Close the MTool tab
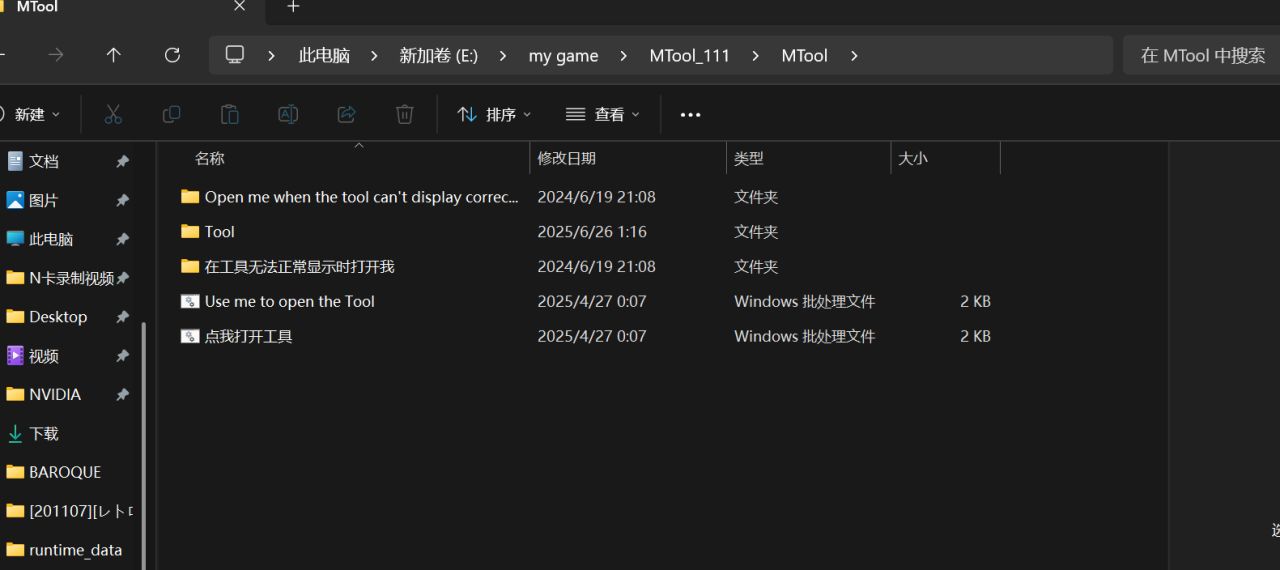The height and width of the screenshot is (570, 1280). click(239, 6)
